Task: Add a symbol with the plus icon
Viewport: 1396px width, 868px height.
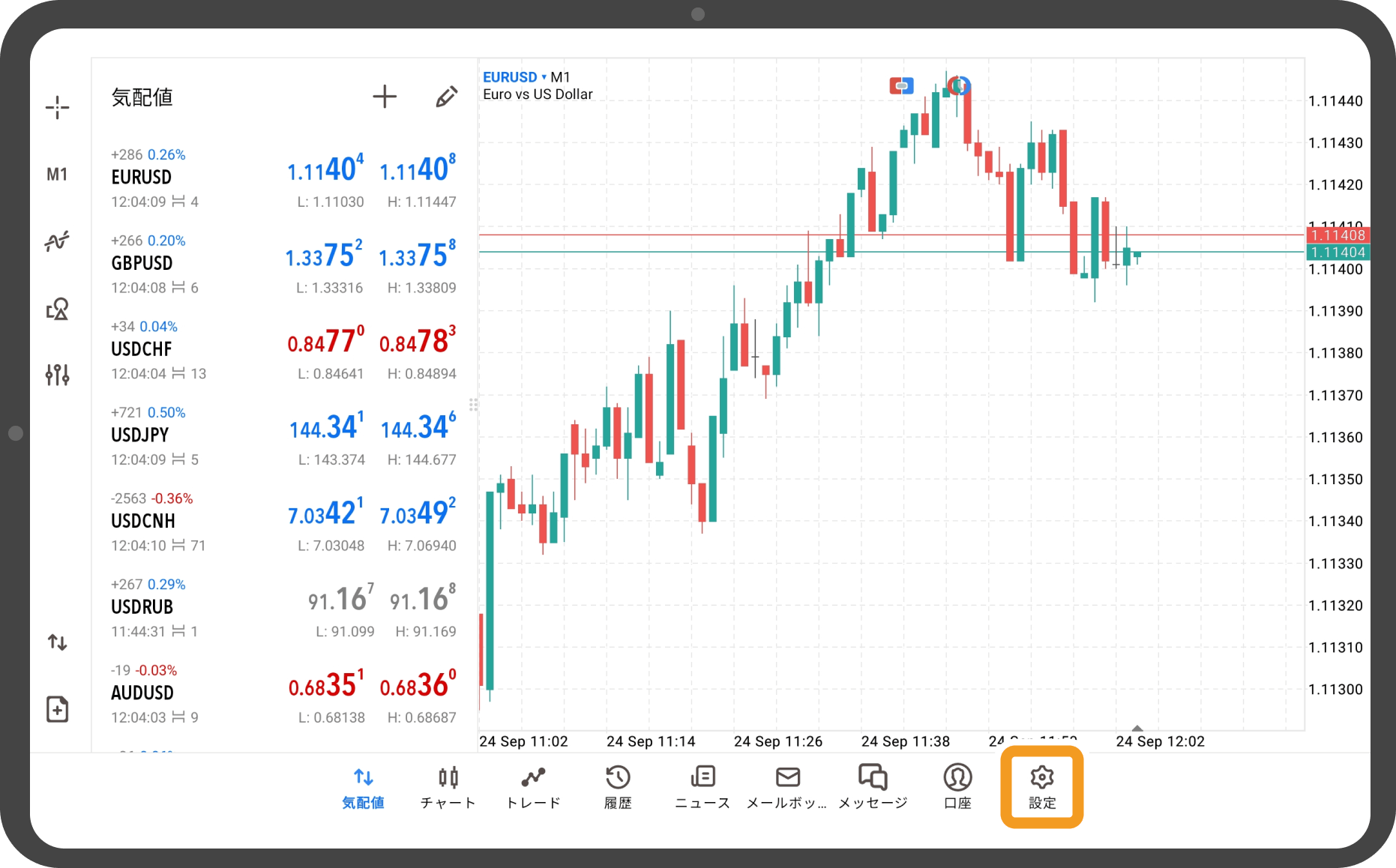Action: tap(385, 97)
